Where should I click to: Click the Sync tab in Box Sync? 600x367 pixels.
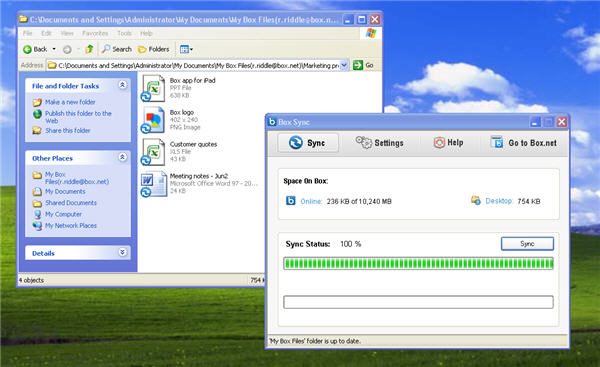tap(308, 143)
